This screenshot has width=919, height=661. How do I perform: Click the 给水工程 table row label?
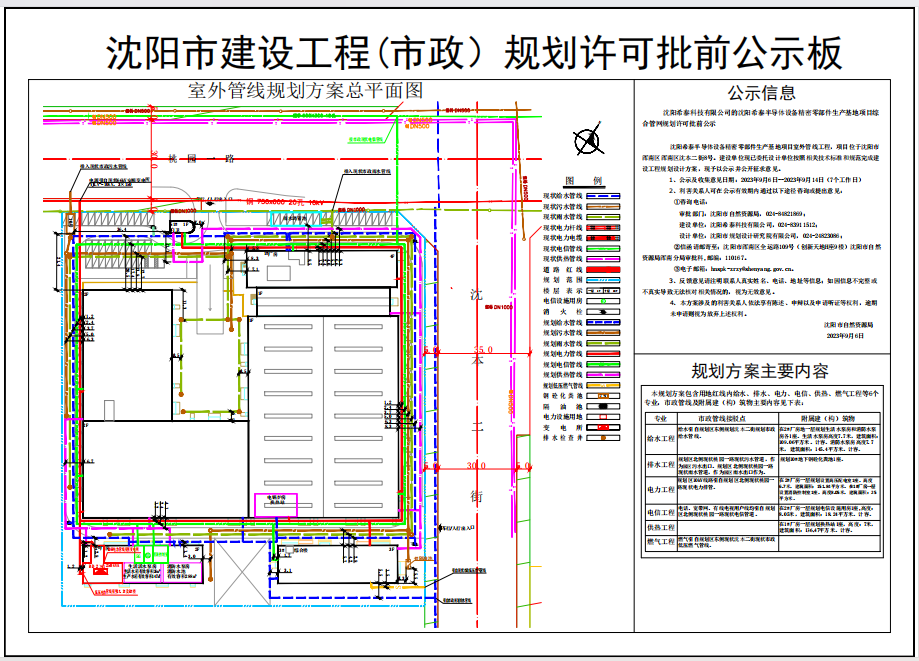pos(661,438)
